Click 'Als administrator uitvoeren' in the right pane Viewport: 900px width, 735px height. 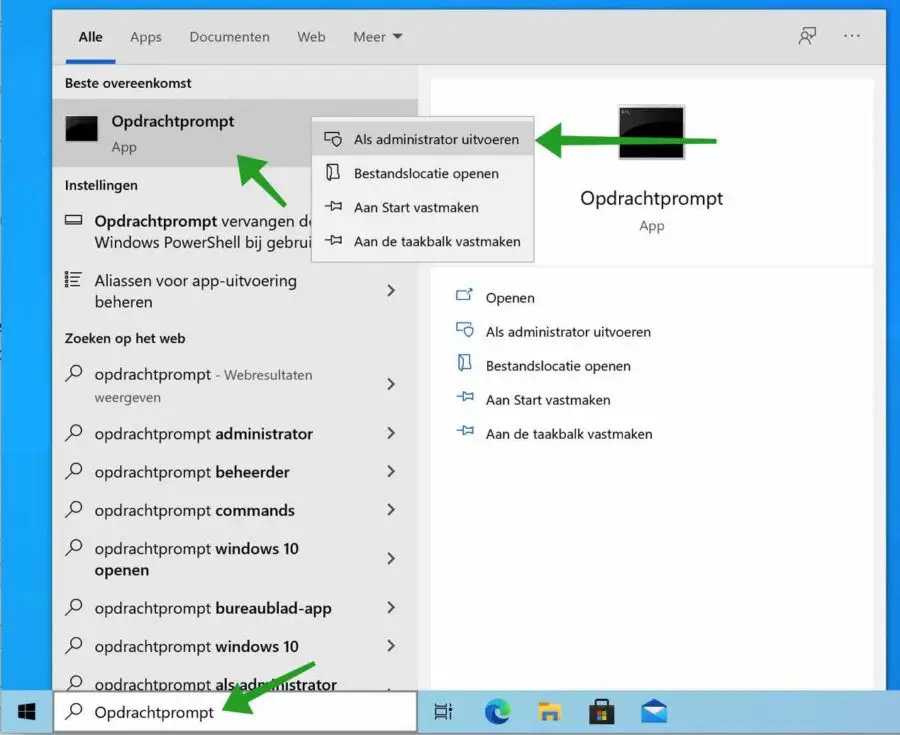[x=568, y=332]
